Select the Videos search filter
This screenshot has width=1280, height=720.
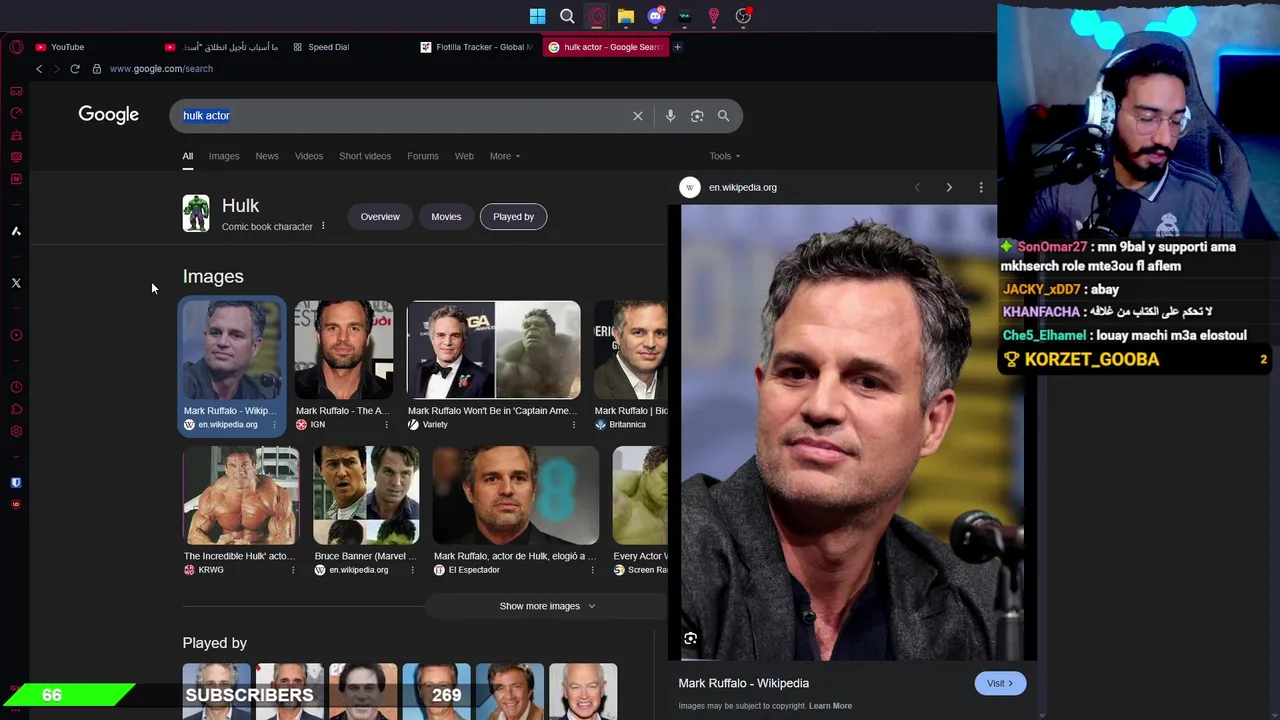click(x=309, y=156)
